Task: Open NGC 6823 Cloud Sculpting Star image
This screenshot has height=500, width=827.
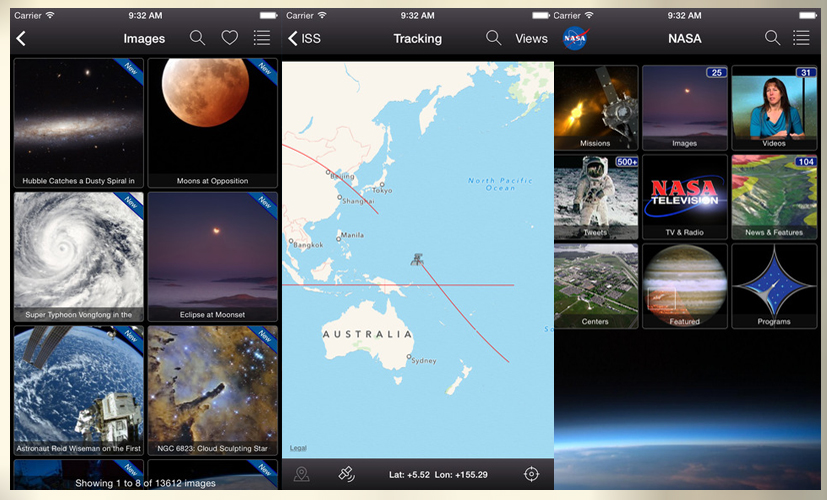Action: pos(213,391)
